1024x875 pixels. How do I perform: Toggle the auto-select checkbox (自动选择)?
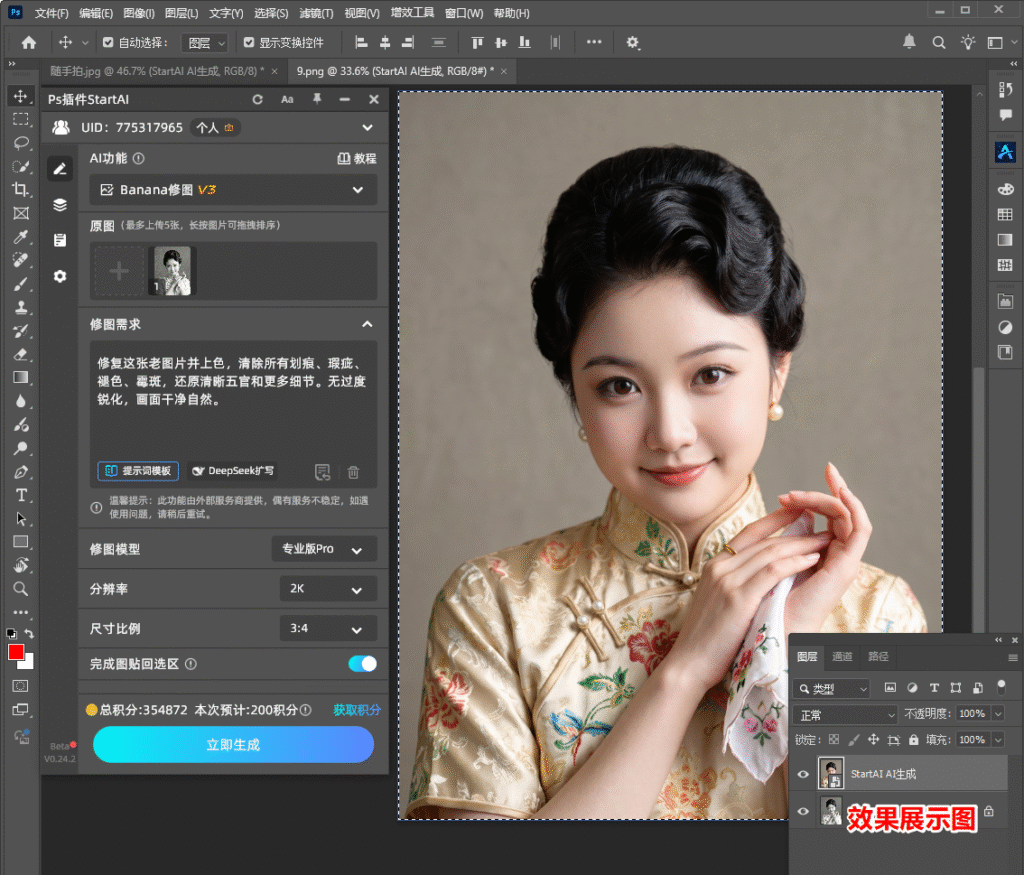108,42
